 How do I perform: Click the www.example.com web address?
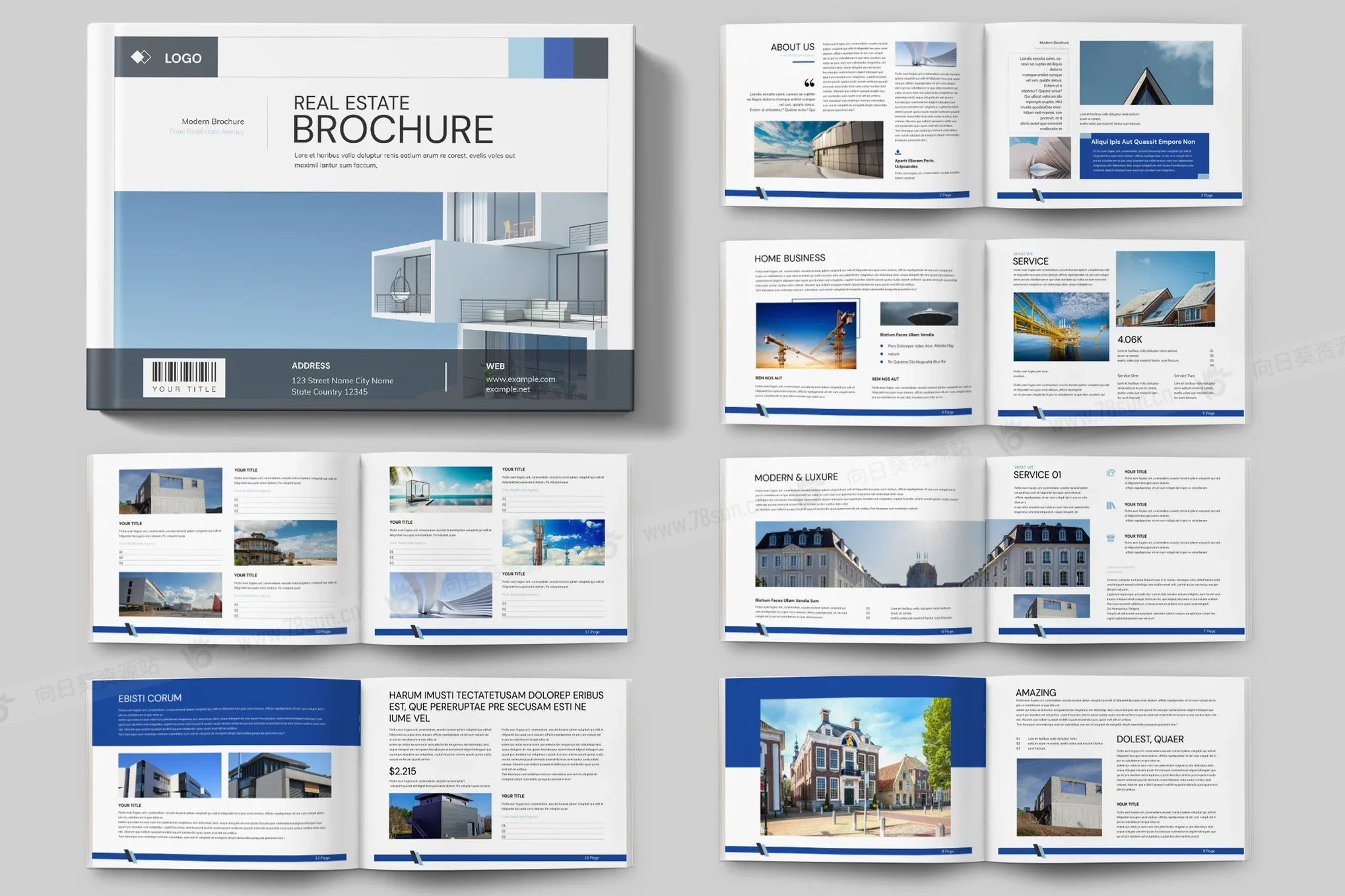click(x=520, y=379)
